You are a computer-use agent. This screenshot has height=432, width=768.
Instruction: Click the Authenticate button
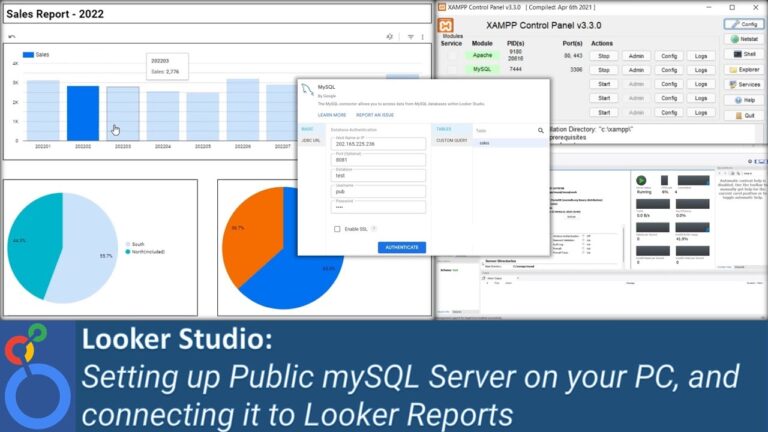coord(402,247)
